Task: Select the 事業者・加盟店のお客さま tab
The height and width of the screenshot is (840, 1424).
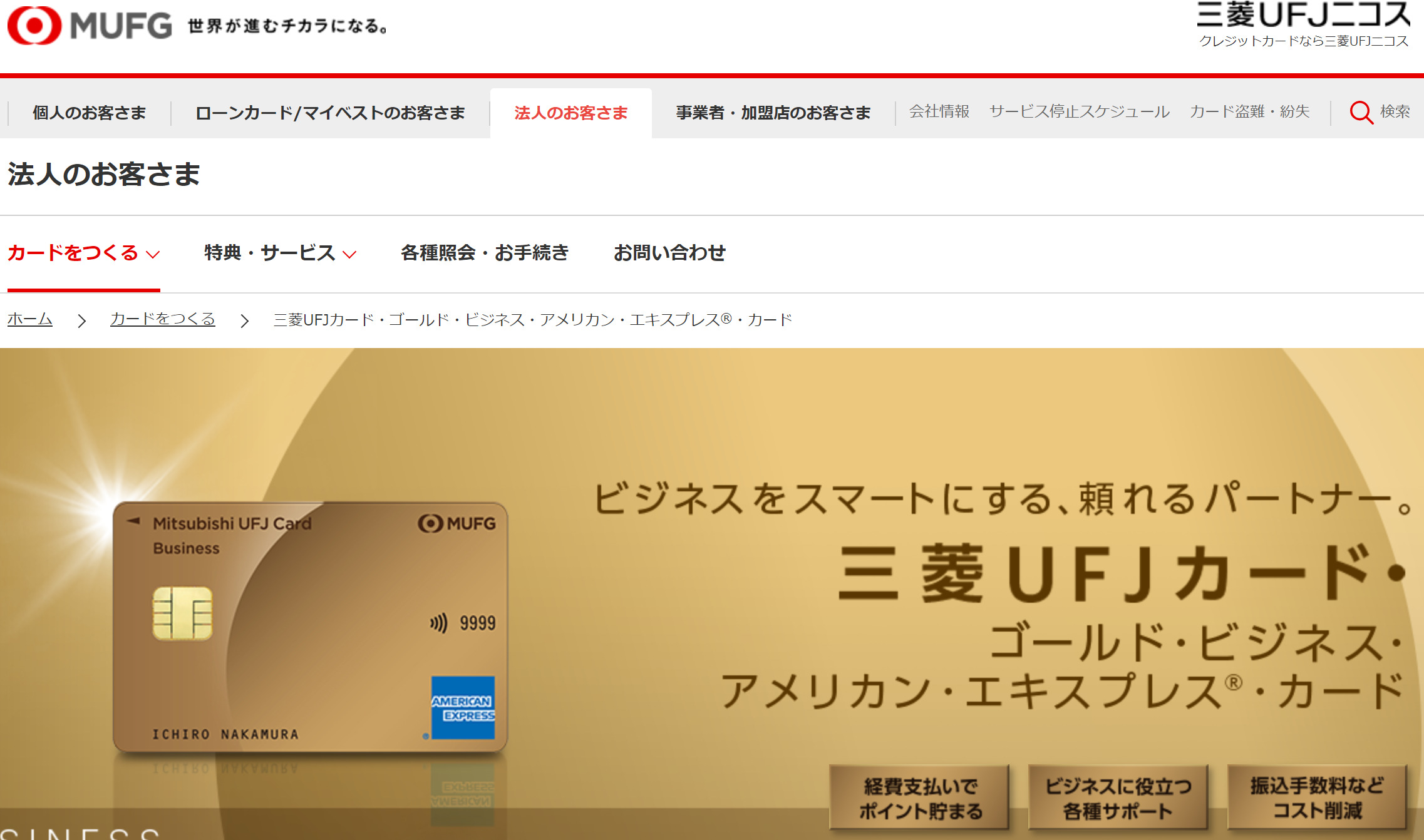Action: (x=773, y=113)
